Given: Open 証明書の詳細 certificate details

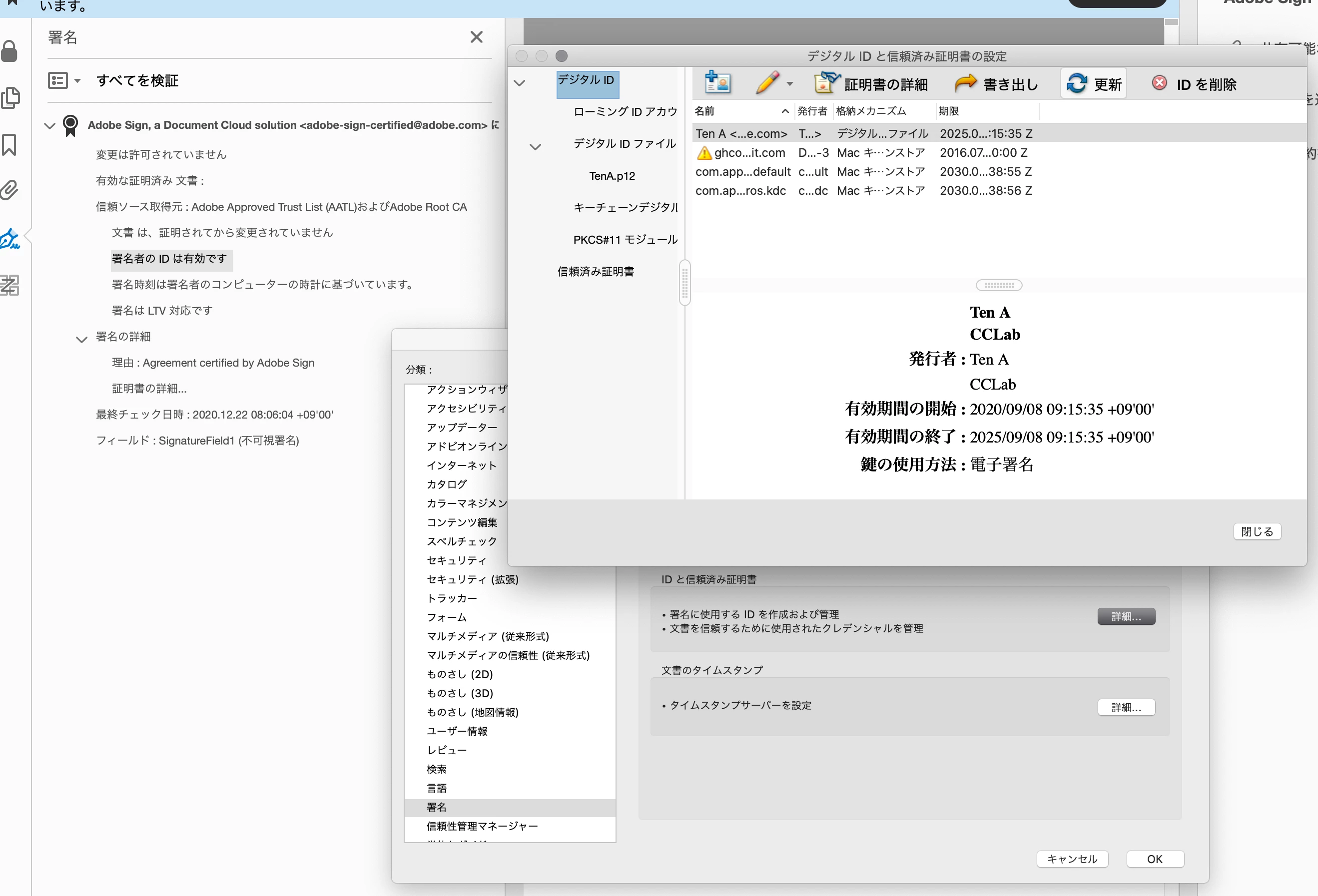Looking at the screenshot, I should 871,84.
